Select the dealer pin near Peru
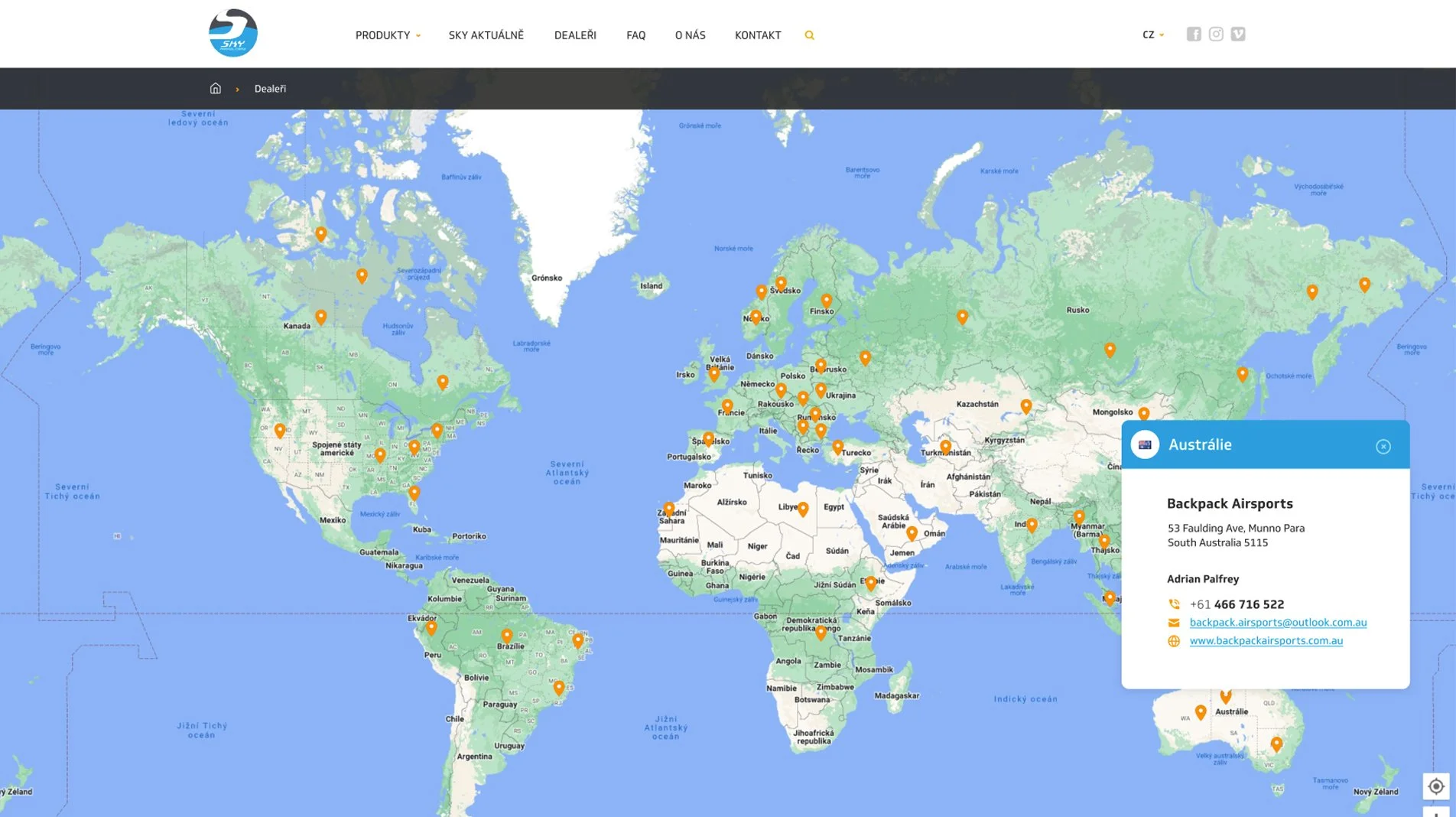The image size is (1456, 817). click(x=431, y=628)
